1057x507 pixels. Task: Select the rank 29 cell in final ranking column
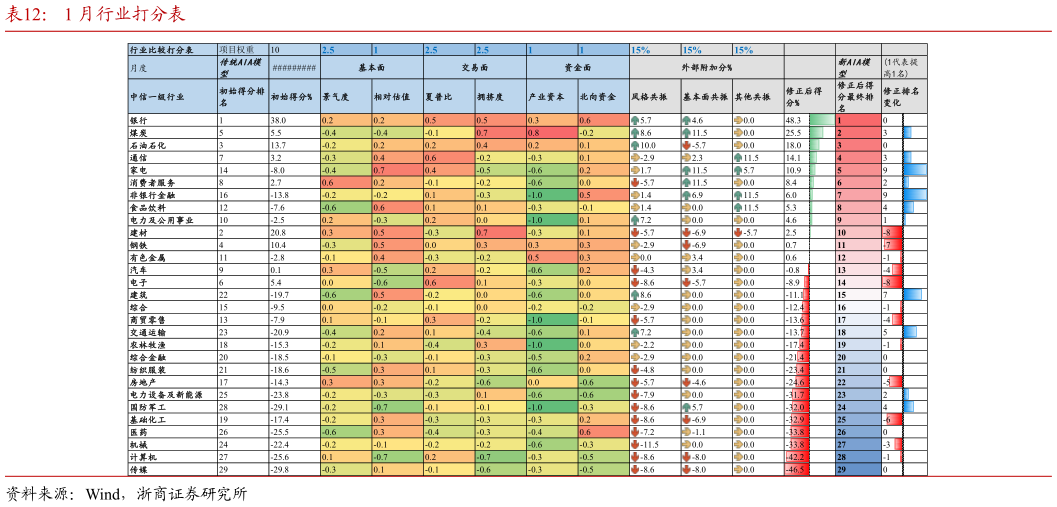(x=858, y=469)
